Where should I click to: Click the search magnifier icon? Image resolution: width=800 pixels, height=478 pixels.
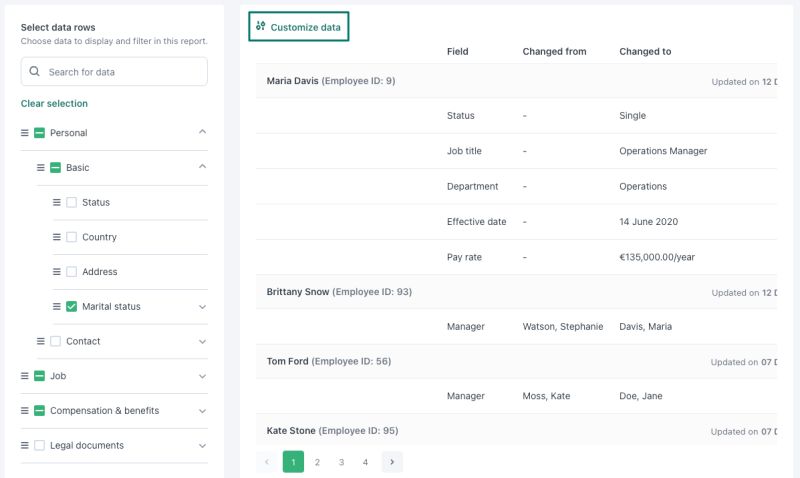pos(34,71)
